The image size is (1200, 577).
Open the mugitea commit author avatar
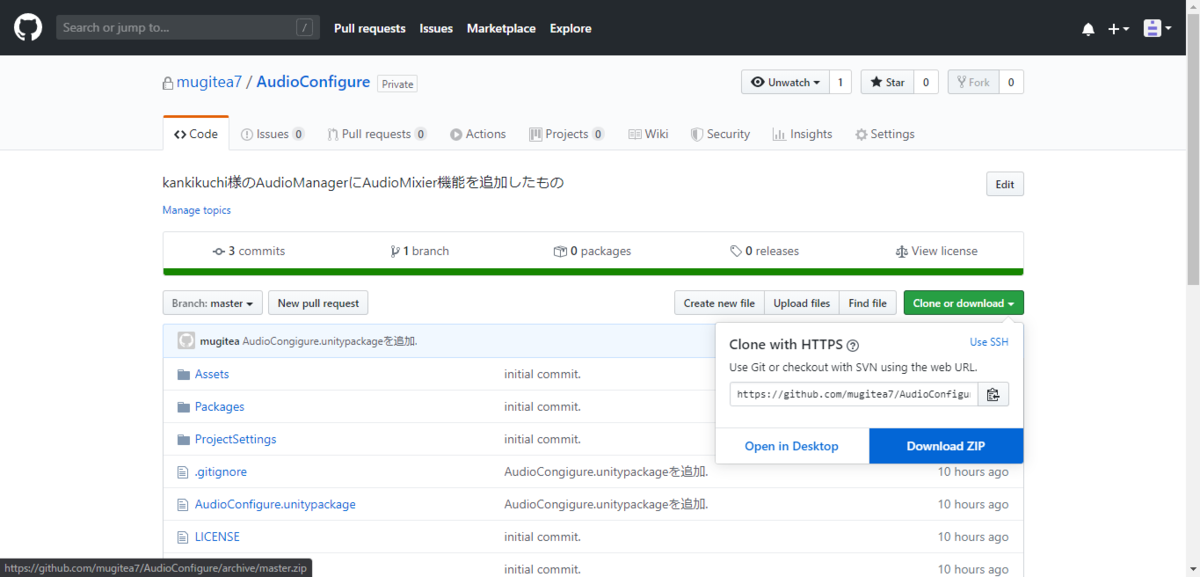point(186,341)
